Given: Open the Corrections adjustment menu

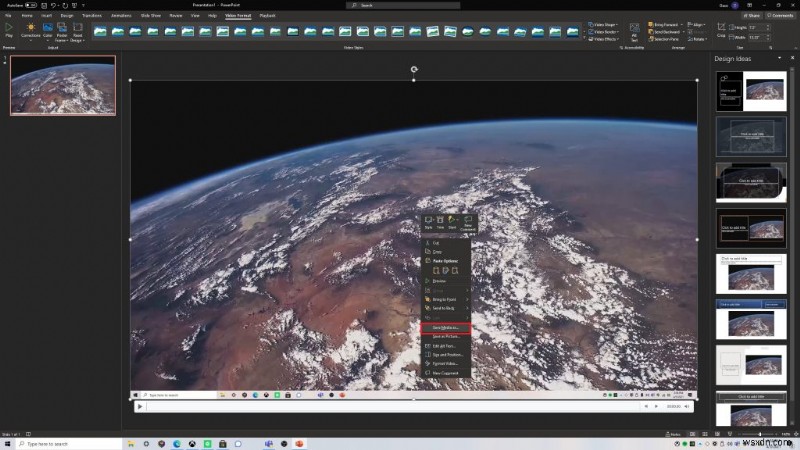Looking at the screenshot, I should tap(31, 30).
